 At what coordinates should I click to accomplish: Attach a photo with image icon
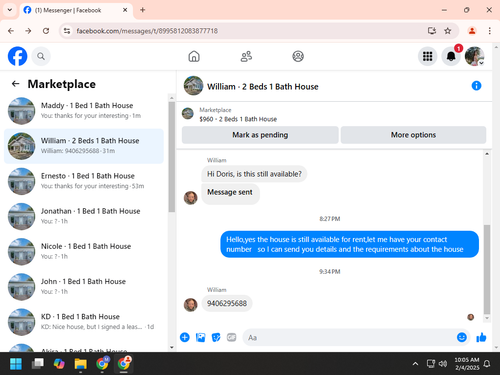(200, 337)
